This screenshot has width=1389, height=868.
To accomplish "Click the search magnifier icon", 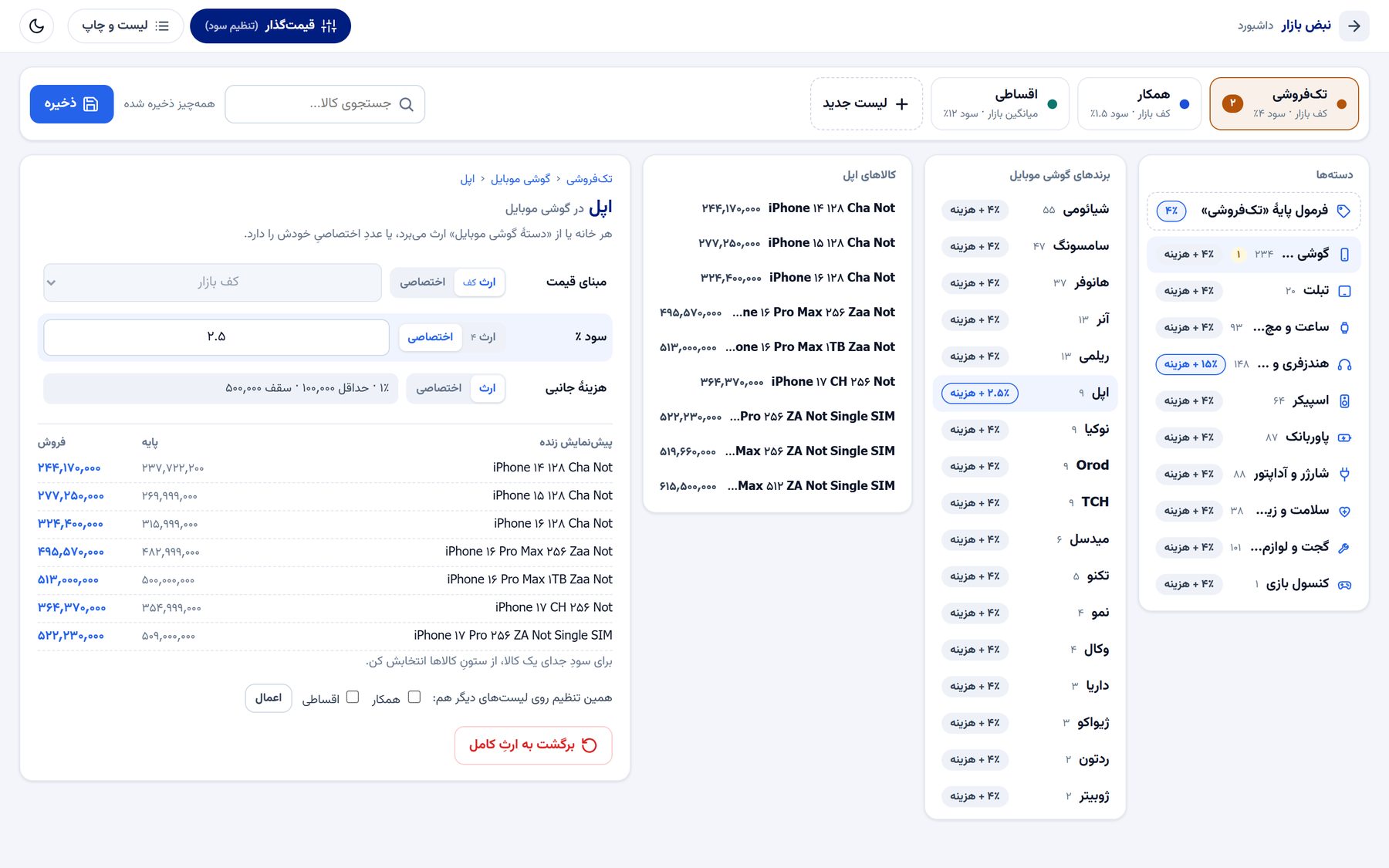I will click(x=406, y=104).
